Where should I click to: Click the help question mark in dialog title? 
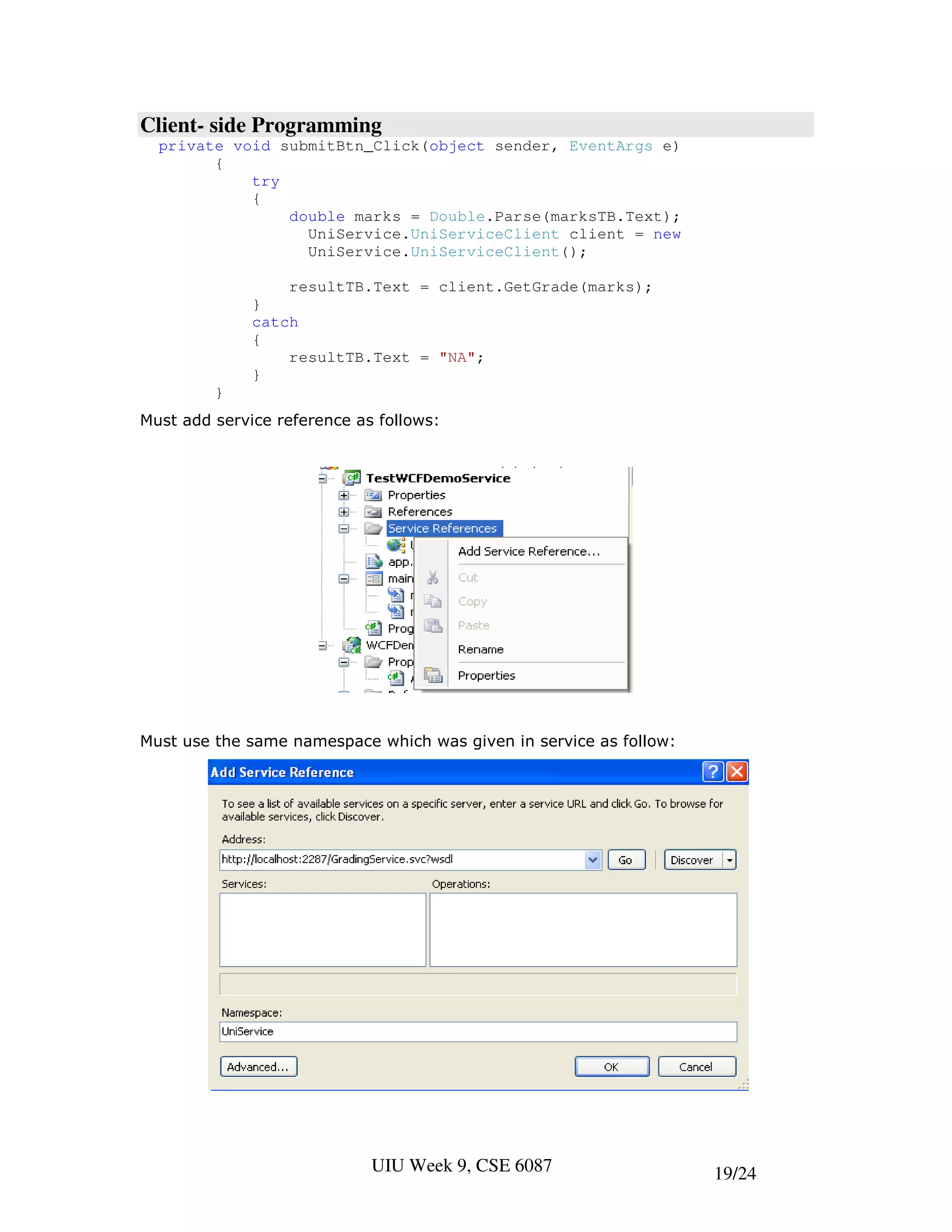pos(713,771)
